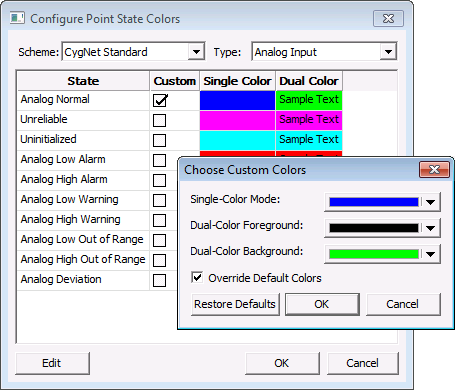The width and height of the screenshot is (455, 390).
Task: Check Custom for Analog Low Alarm
Action: coord(159,160)
